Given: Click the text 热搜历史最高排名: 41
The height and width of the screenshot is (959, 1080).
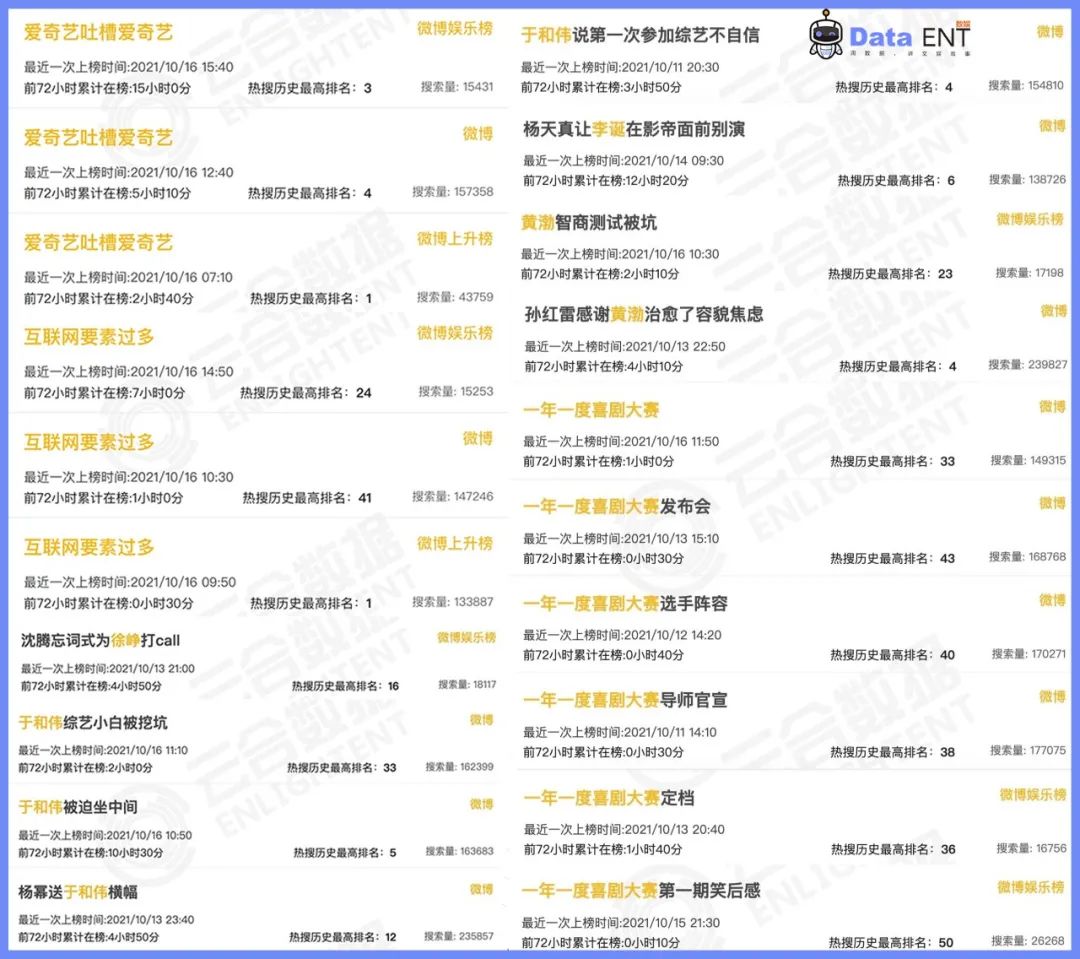Looking at the screenshot, I should point(307,497).
